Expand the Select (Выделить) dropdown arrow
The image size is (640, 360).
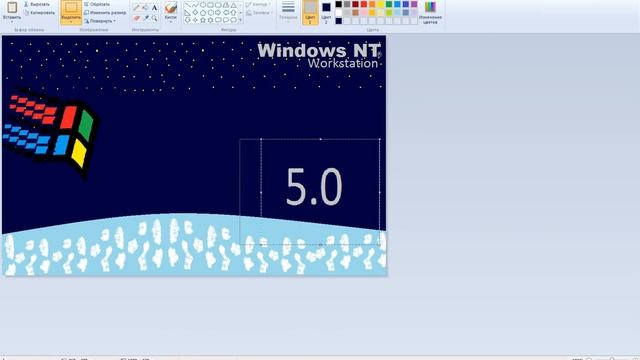pyautogui.click(x=71, y=22)
